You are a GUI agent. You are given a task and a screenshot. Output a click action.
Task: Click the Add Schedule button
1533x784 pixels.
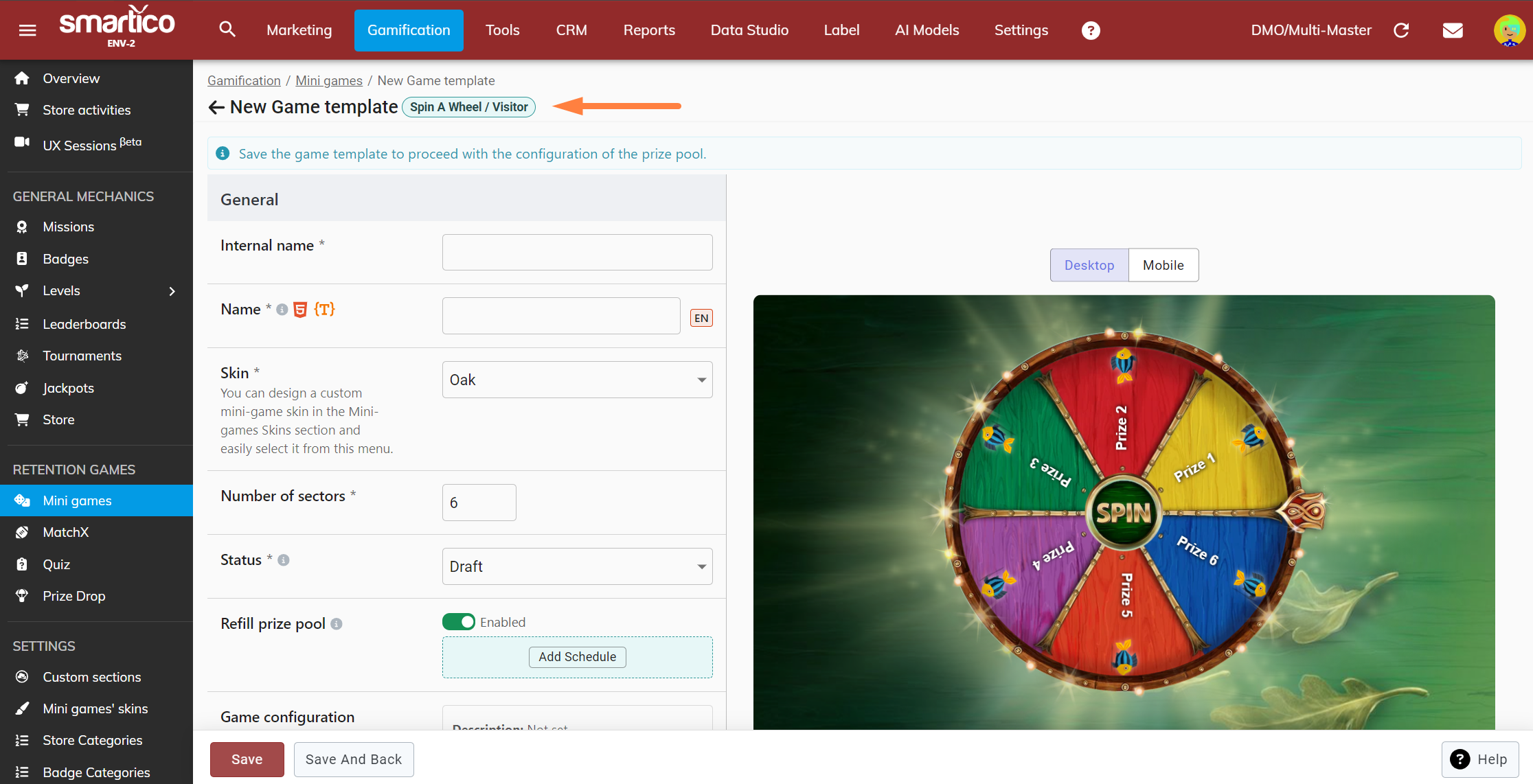point(577,657)
